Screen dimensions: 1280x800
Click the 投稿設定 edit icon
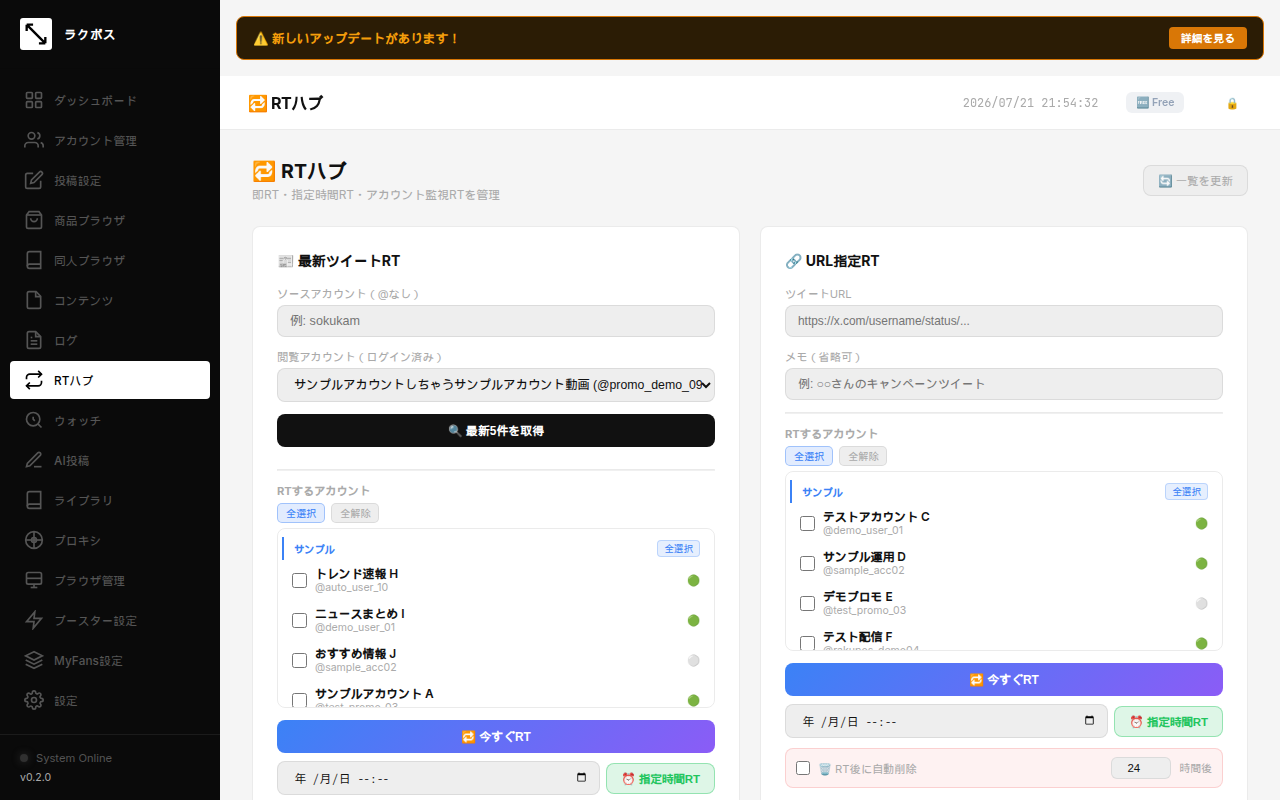point(34,180)
